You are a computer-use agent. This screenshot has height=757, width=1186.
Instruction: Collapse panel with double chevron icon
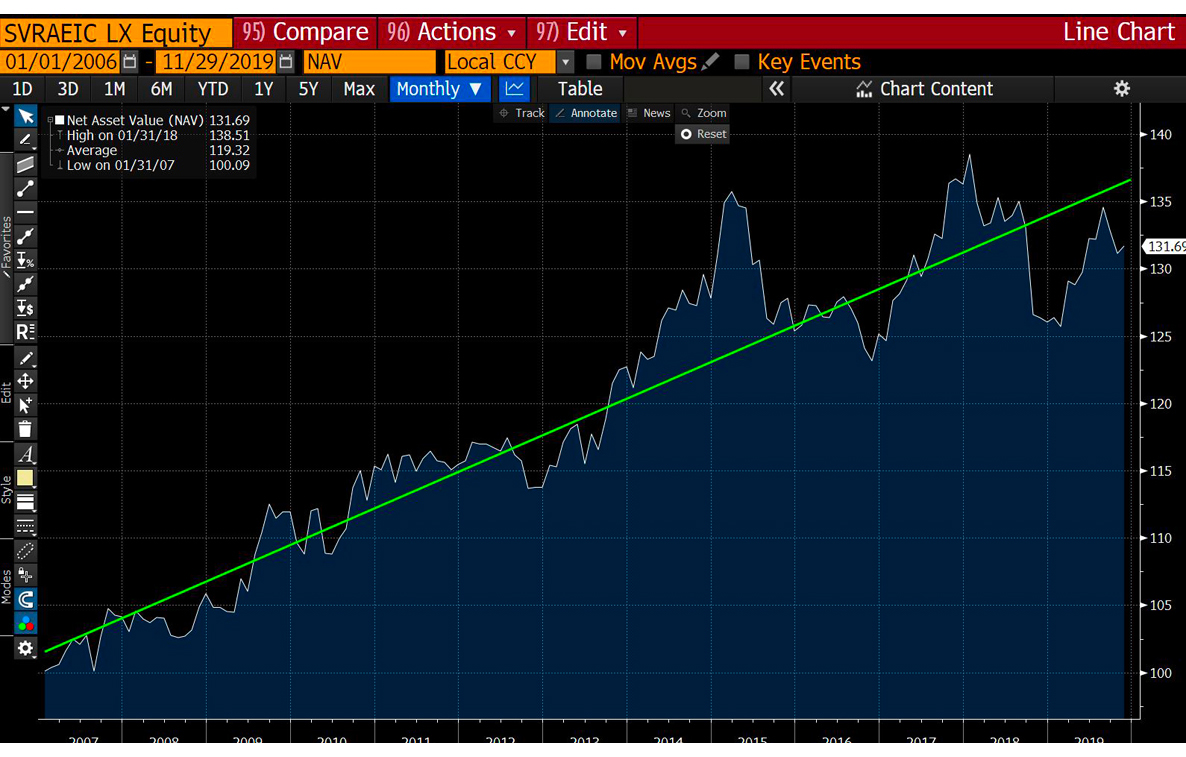coord(776,89)
